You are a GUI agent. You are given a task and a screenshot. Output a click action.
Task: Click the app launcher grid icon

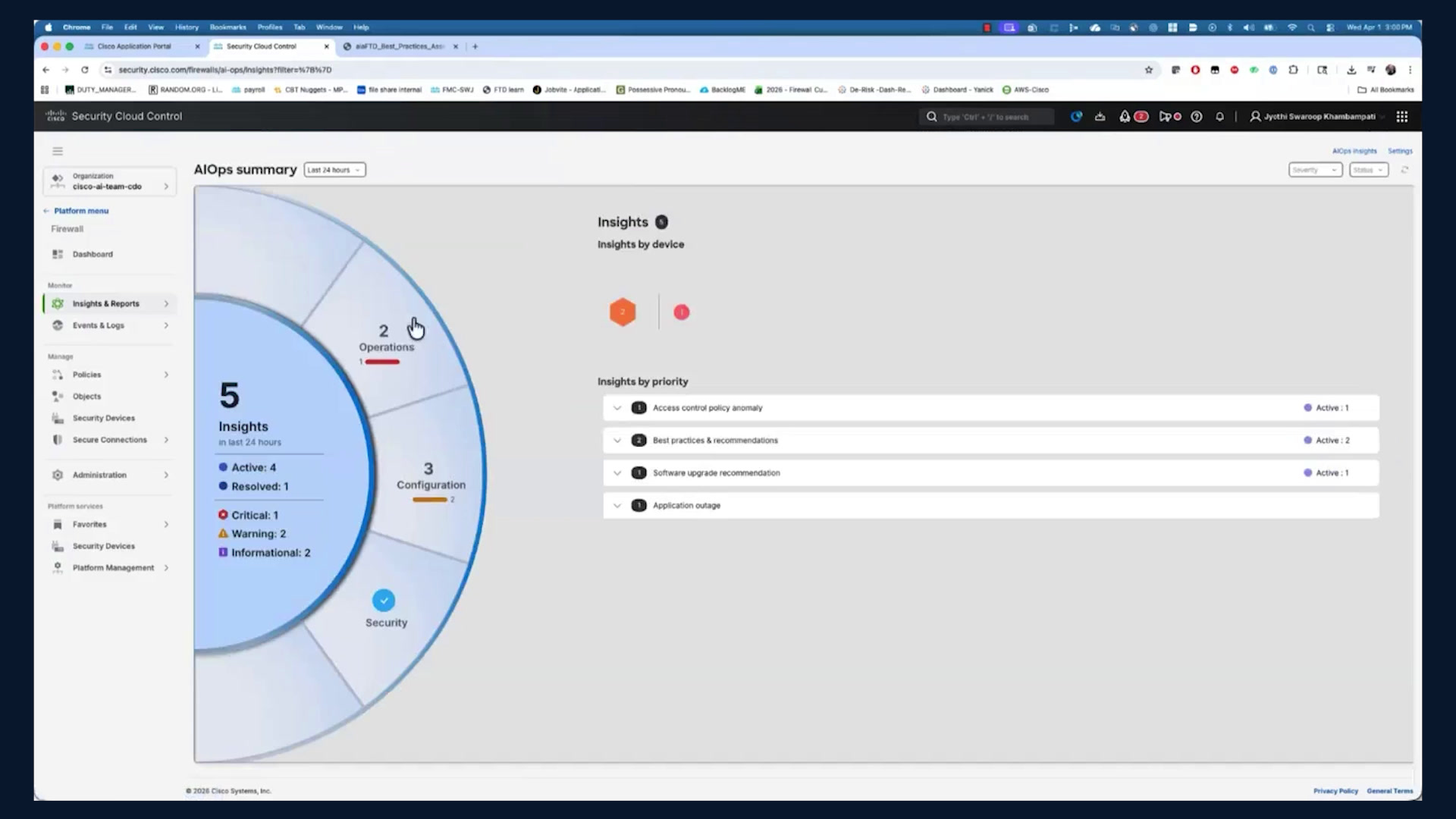pos(1402,117)
